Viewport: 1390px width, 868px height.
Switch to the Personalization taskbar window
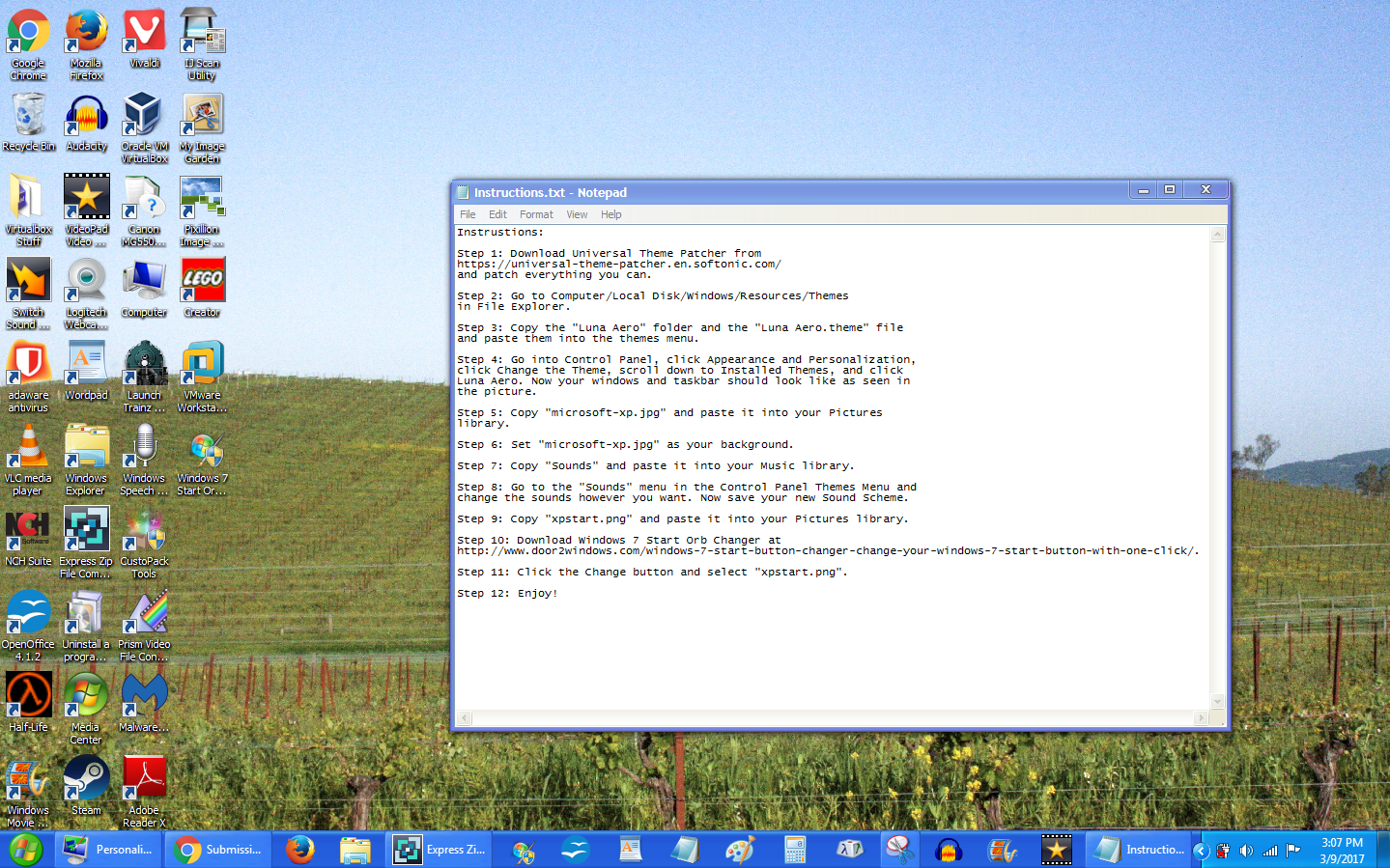108,850
